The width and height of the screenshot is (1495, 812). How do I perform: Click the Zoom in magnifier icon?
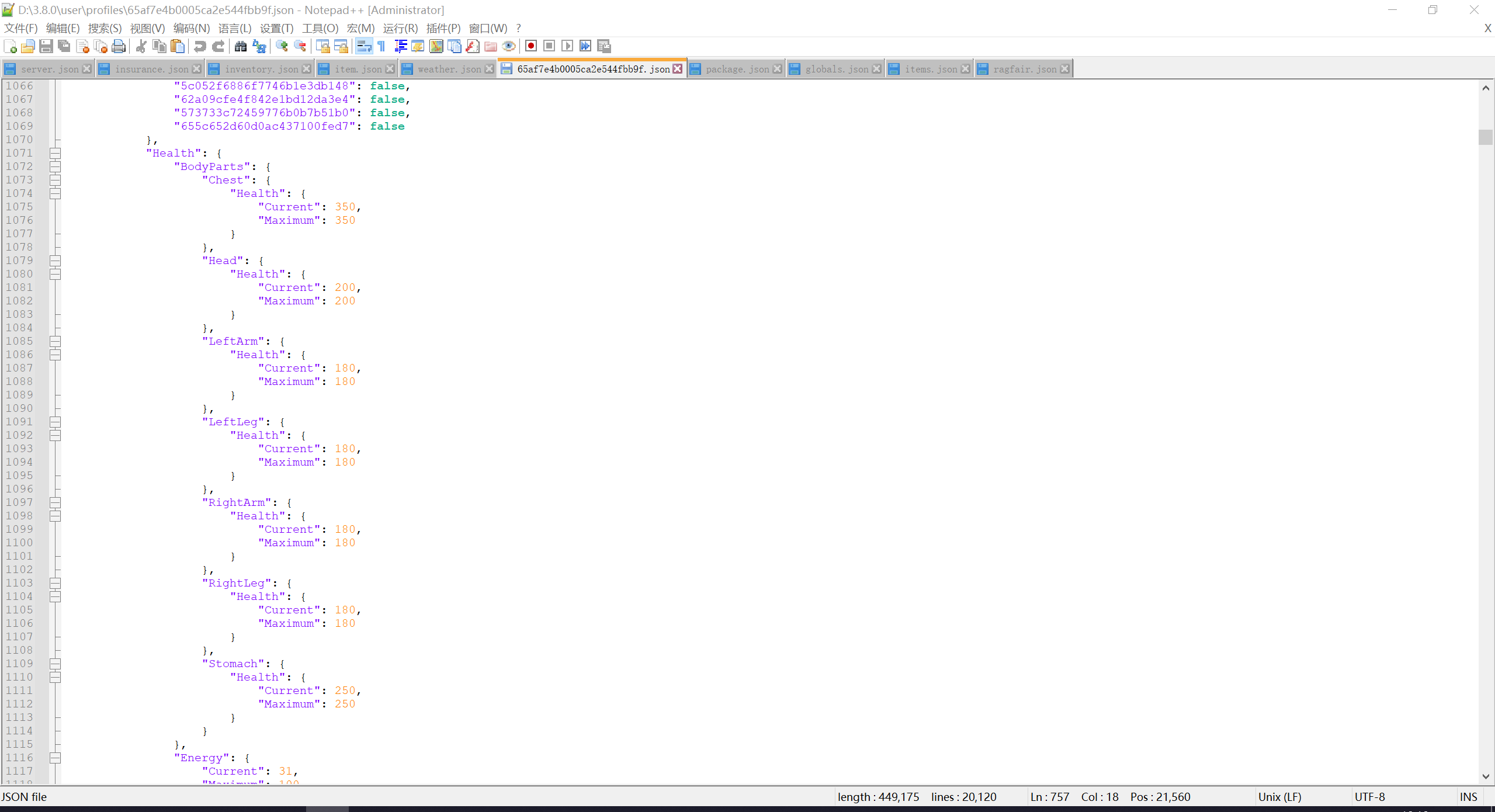(x=282, y=46)
